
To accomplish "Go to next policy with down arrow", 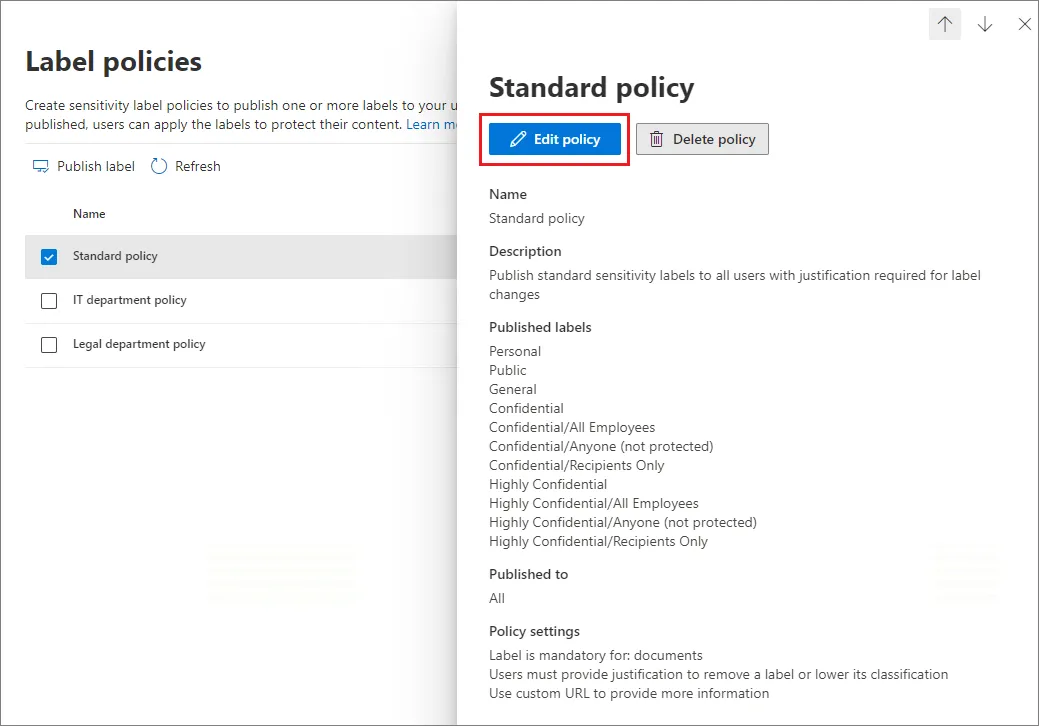I will (985, 25).
